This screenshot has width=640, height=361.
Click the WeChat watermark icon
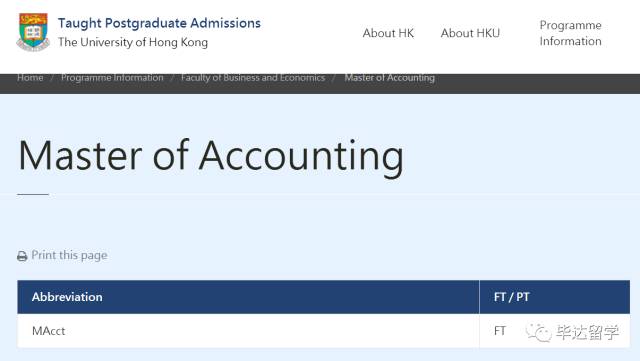[538, 332]
